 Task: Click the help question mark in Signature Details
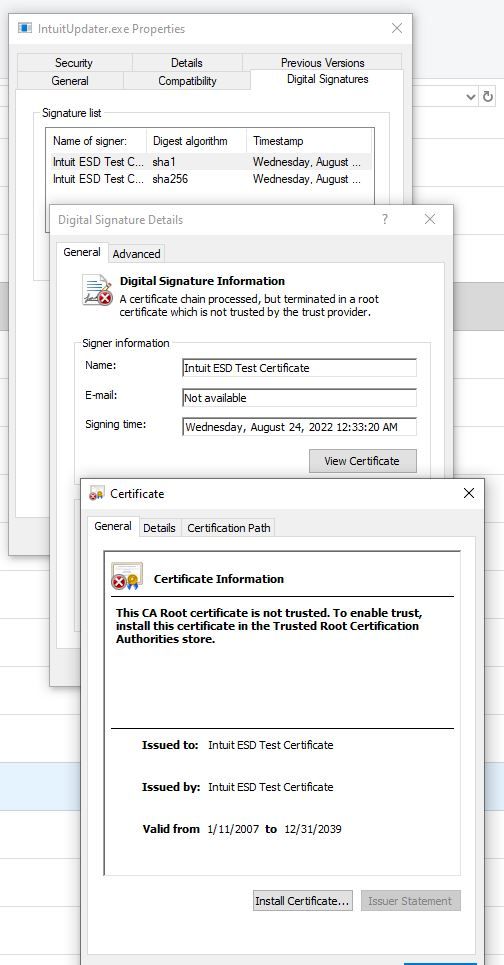(x=385, y=219)
